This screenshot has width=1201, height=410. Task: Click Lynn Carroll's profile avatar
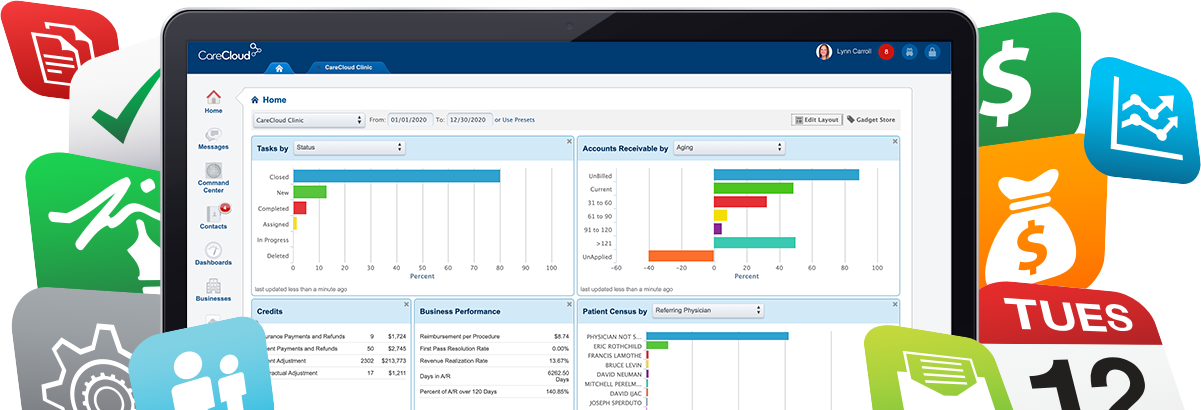point(824,52)
